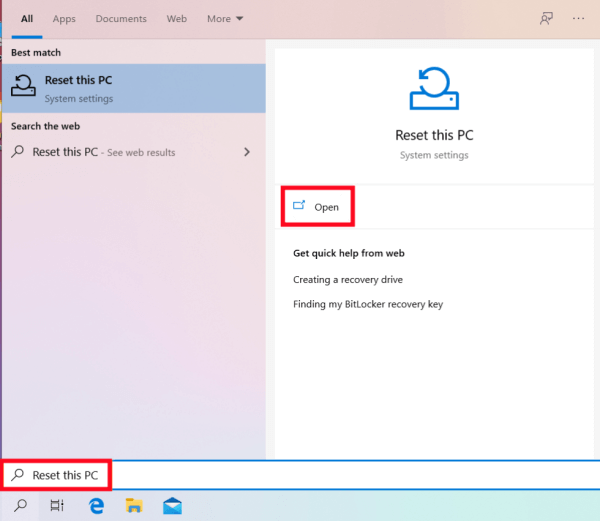
Task: Open the Mail app from the taskbar
Action: tap(172, 505)
